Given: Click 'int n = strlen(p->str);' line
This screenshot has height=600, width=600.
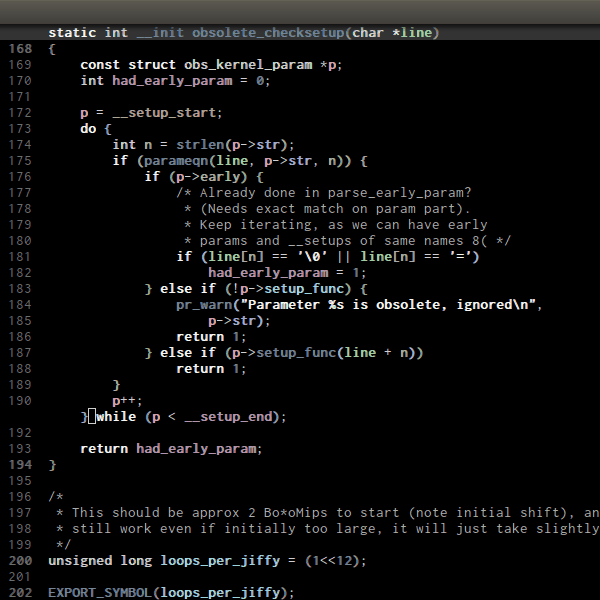Looking at the screenshot, I should [x=203, y=145].
